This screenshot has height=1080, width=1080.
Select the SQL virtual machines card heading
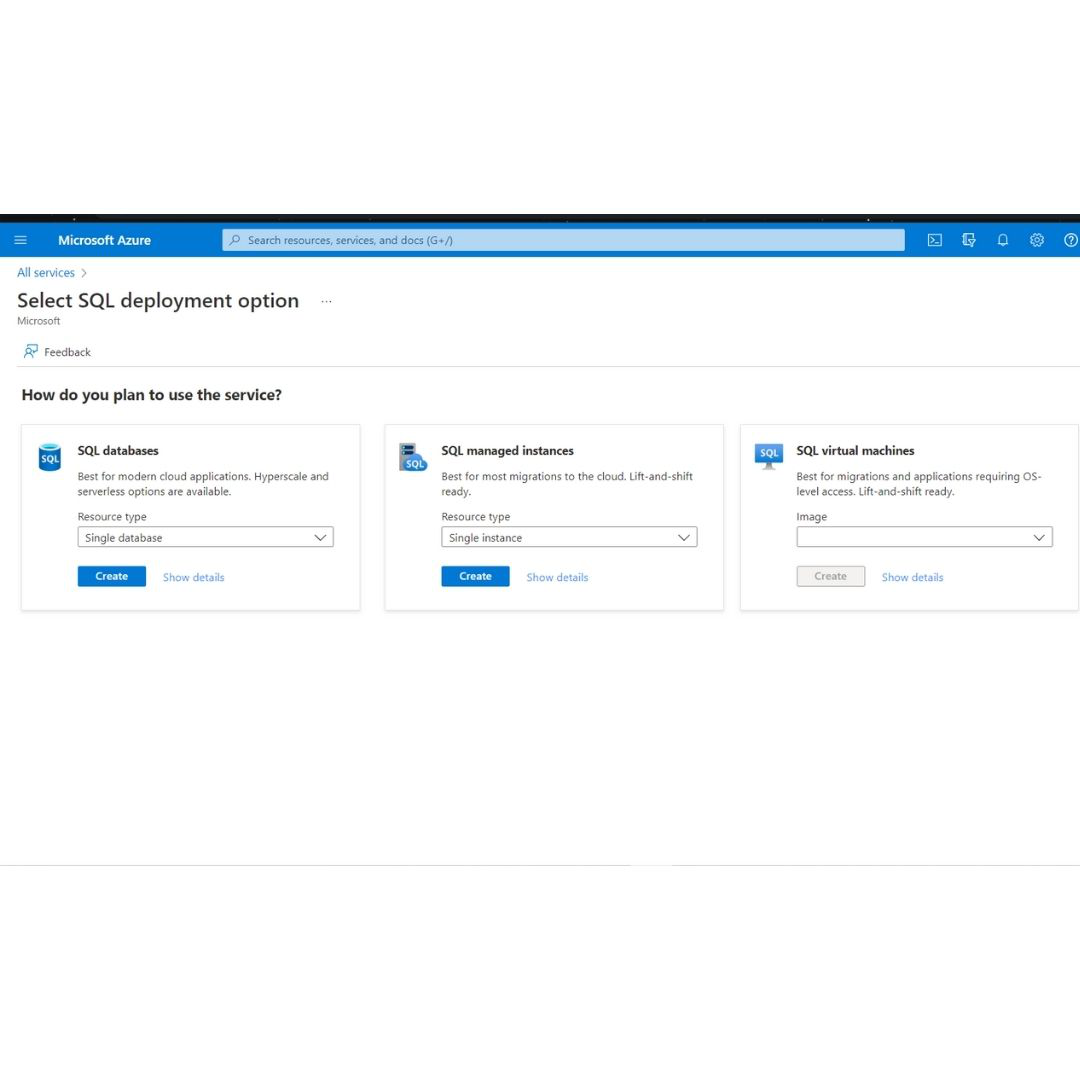pos(855,450)
